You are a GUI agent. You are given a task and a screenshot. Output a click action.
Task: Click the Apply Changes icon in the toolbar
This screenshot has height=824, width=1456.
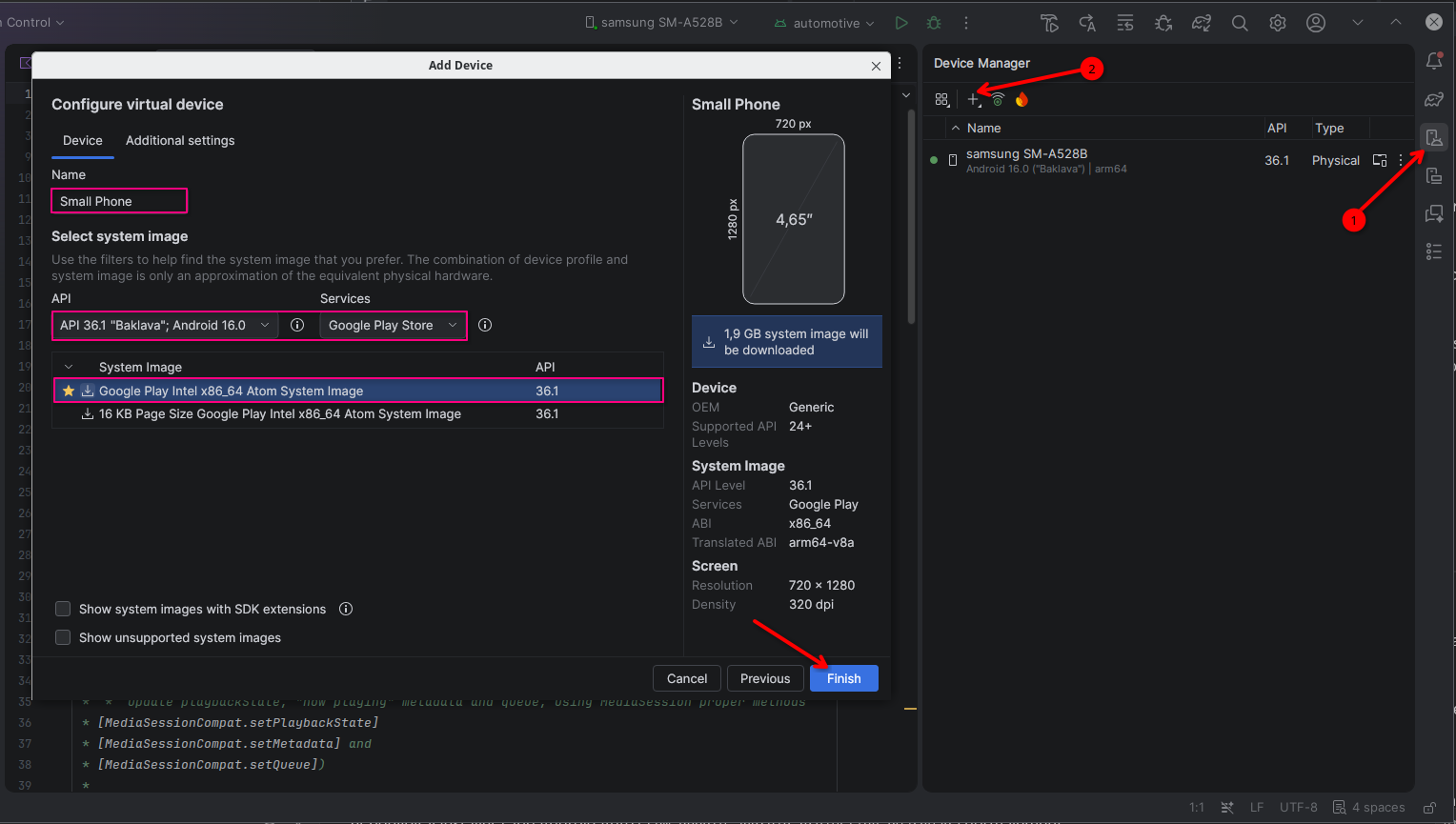pos(1087,23)
